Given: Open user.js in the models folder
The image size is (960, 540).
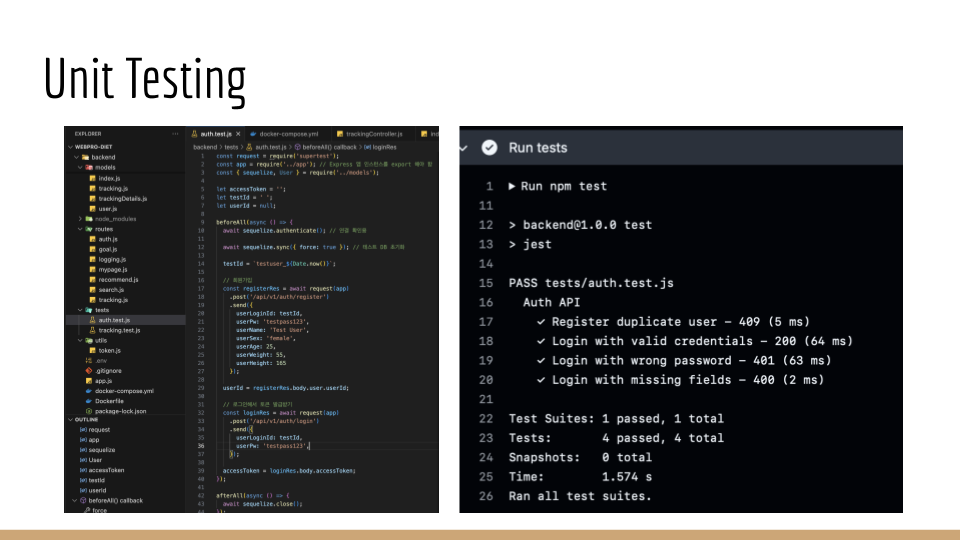Looking at the screenshot, I should pos(106,208).
